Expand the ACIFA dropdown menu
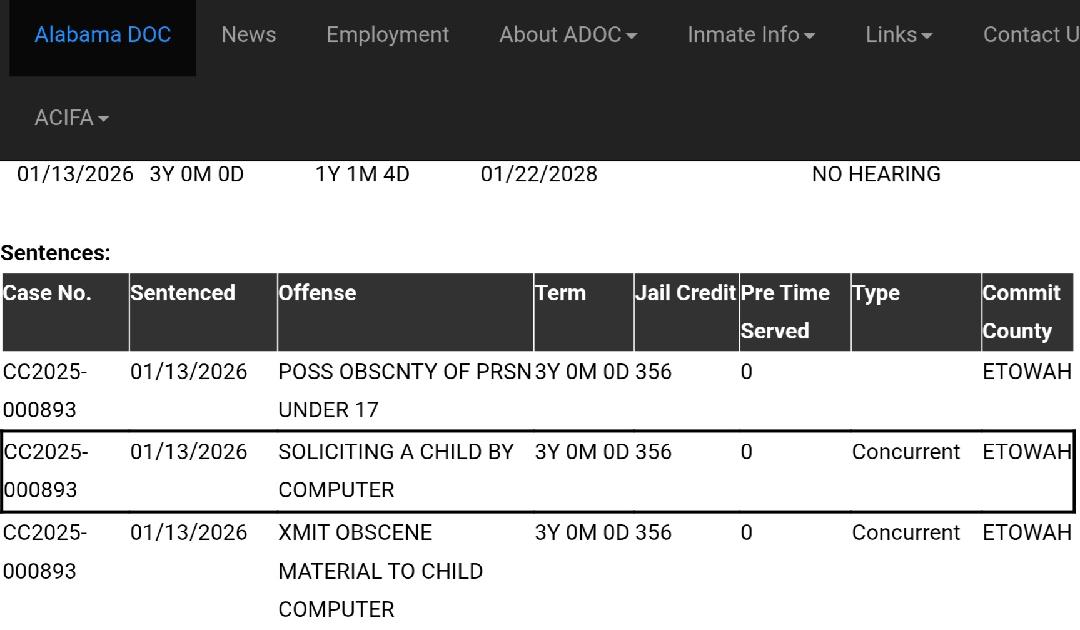 [x=71, y=118]
